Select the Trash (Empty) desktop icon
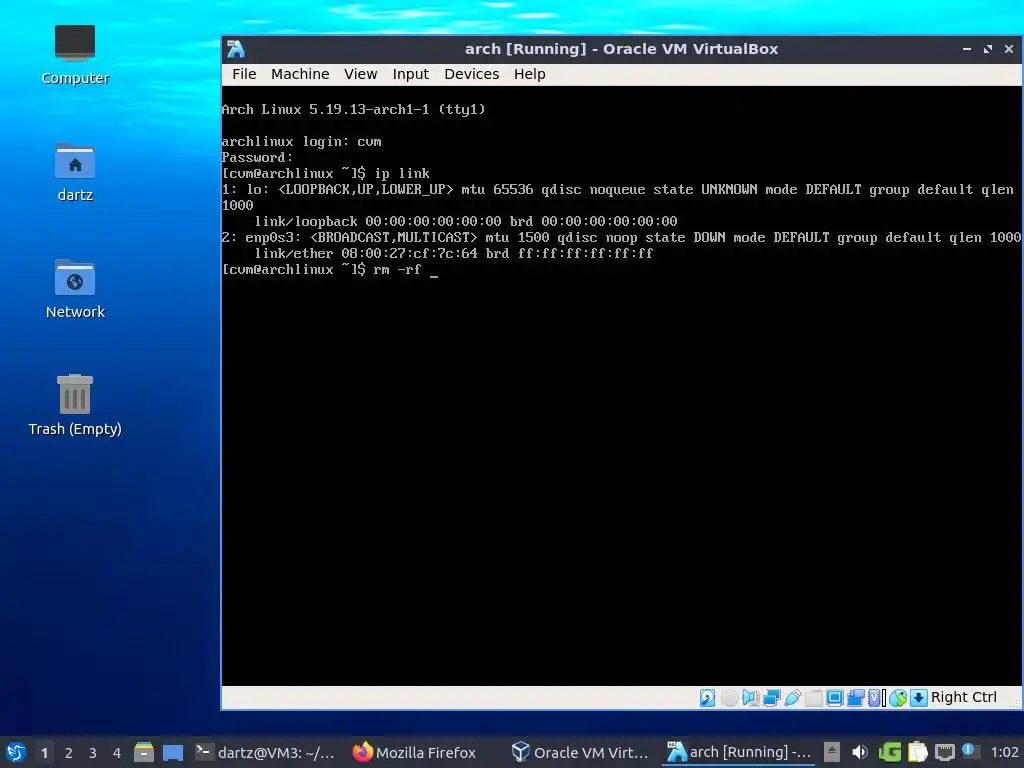This screenshot has width=1024, height=768. click(75, 405)
